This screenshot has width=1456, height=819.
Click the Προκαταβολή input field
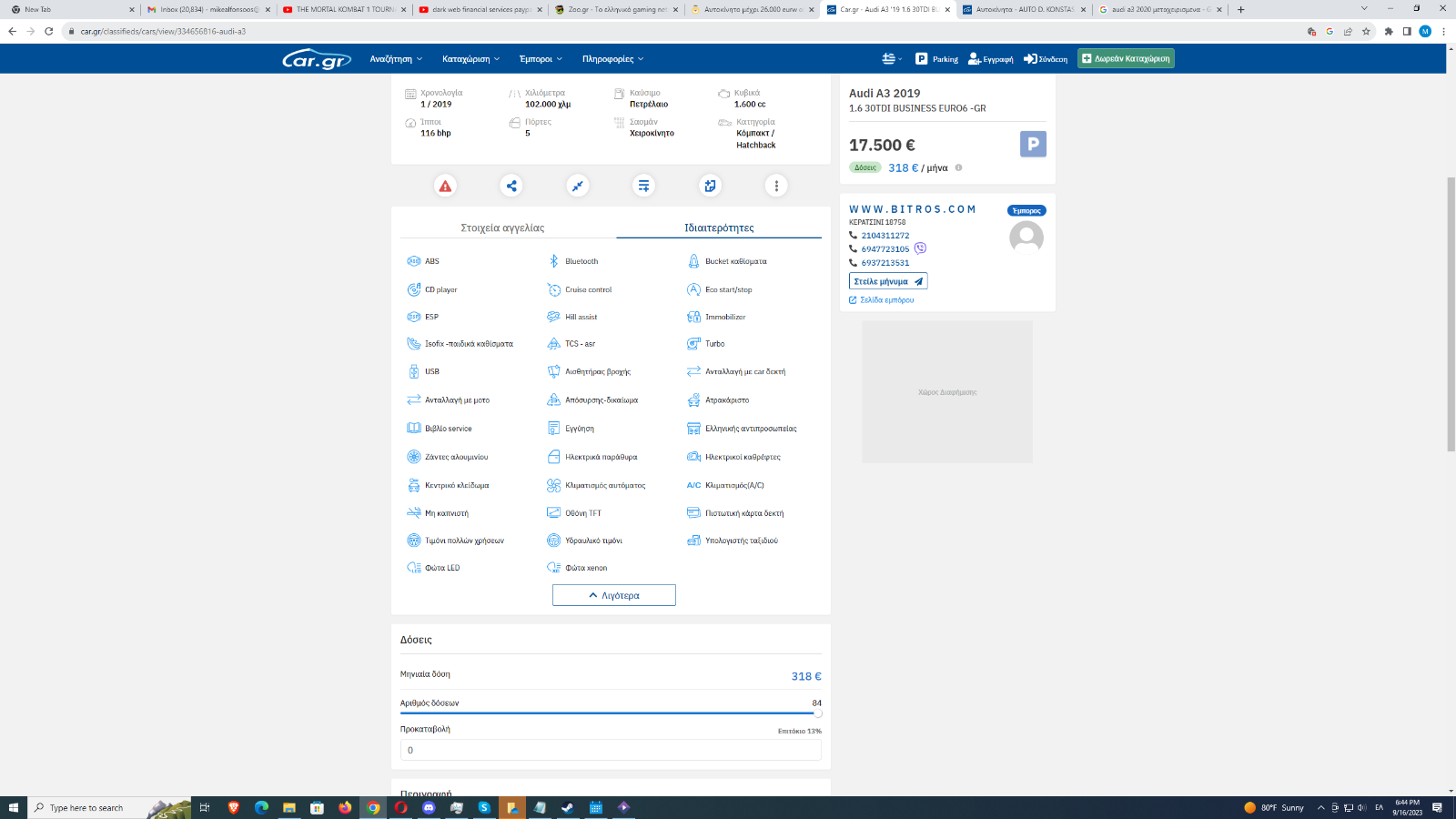click(x=611, y=750)
